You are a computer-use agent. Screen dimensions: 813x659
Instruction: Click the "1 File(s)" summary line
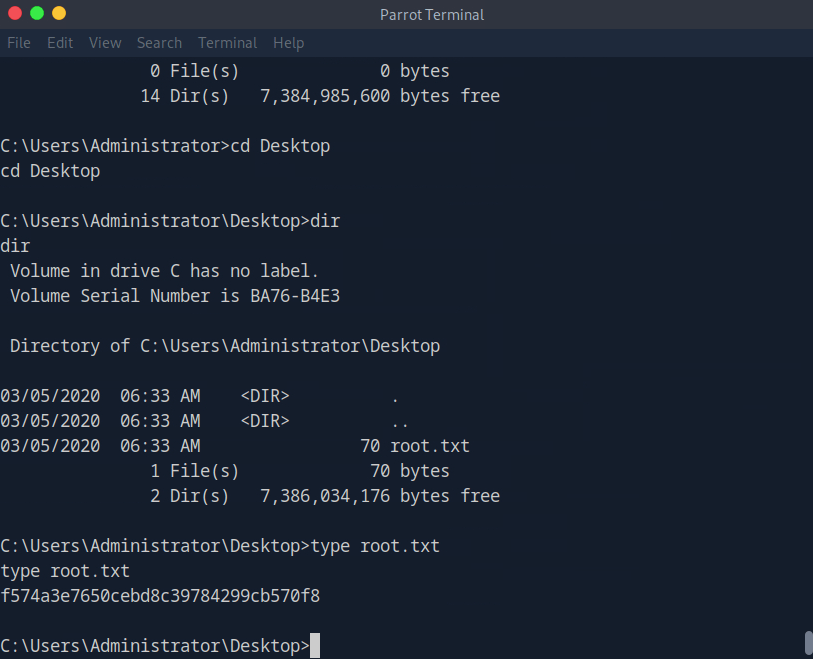(195, 471)
